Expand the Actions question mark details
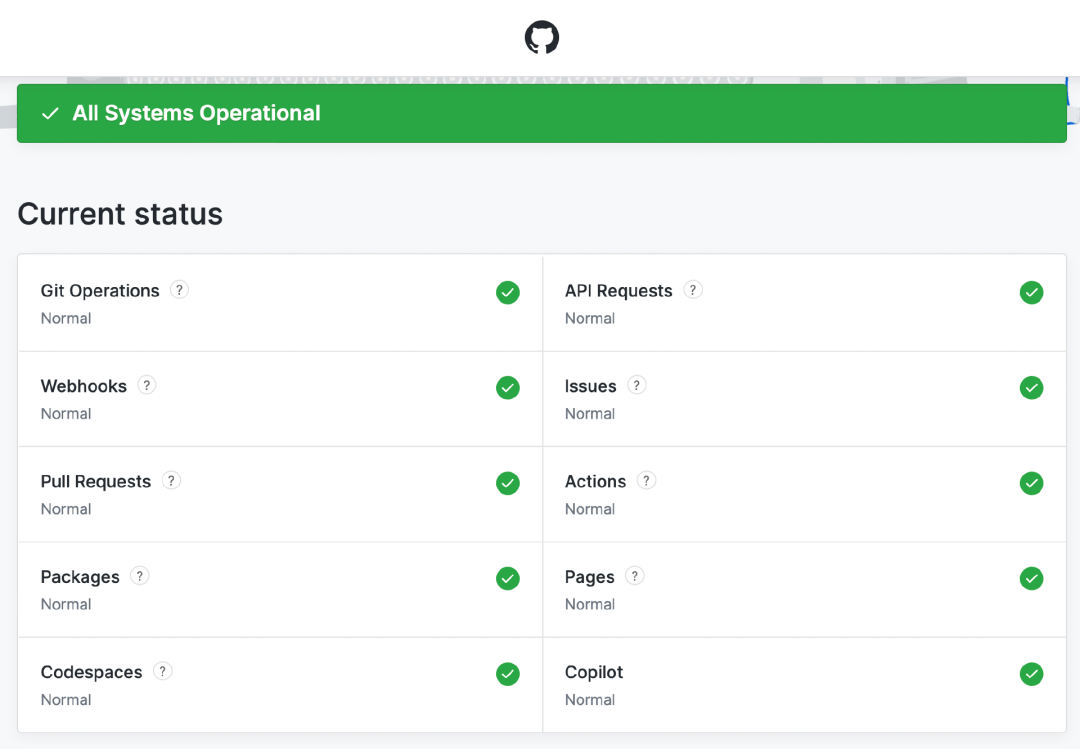This screenshot has height=749, width=1080. 646,480
